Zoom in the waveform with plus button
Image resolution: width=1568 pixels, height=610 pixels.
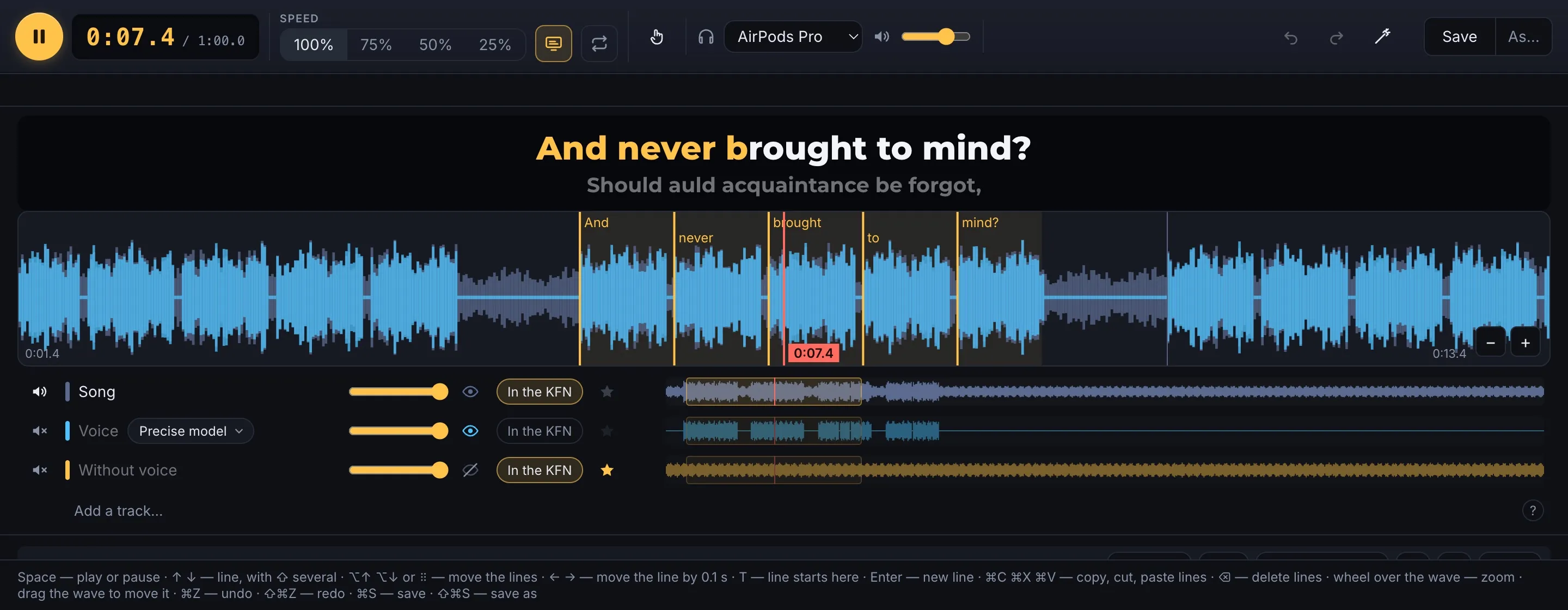[x=1526, y=343]
